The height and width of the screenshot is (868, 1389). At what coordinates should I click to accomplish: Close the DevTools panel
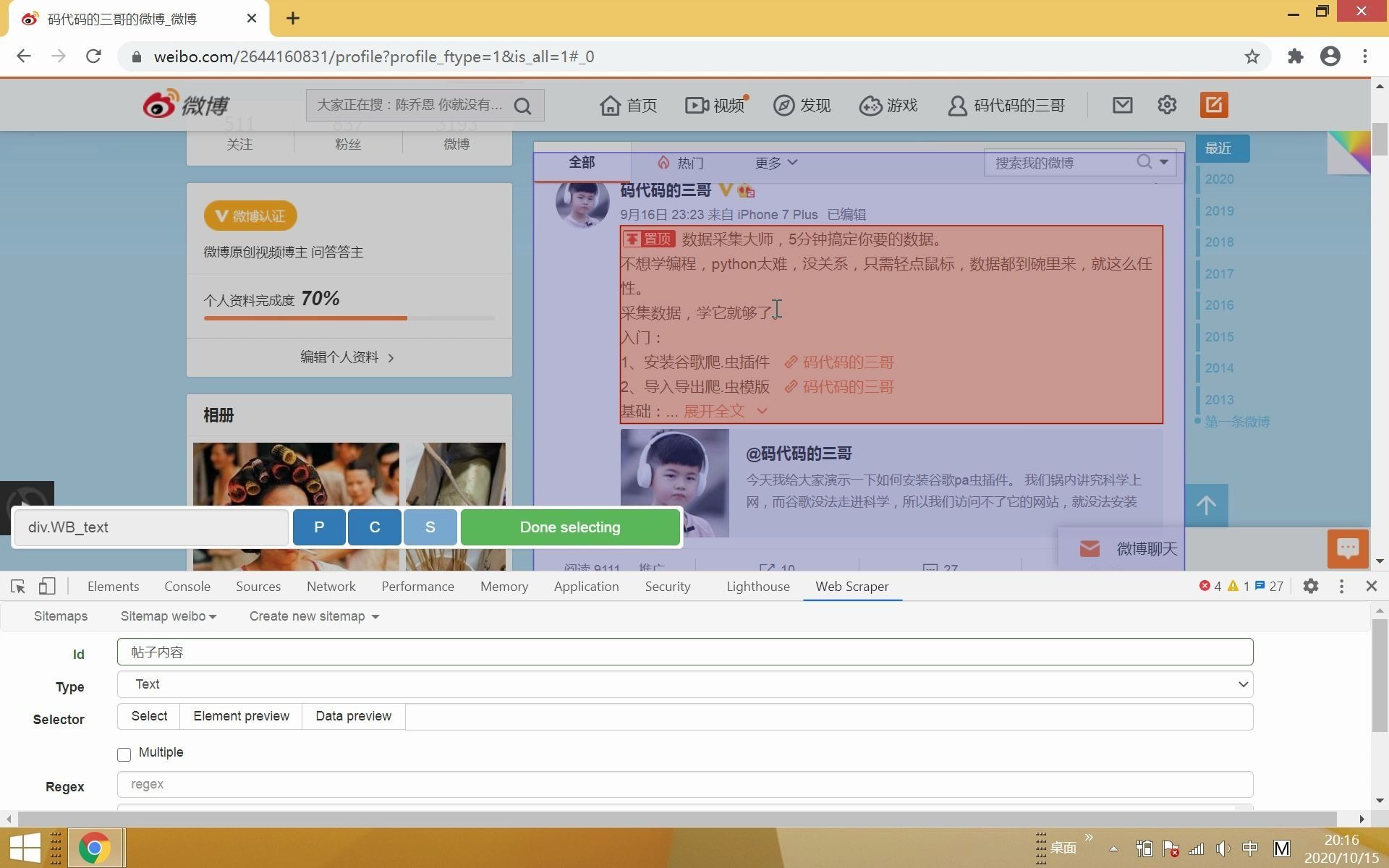(1371, 587)
